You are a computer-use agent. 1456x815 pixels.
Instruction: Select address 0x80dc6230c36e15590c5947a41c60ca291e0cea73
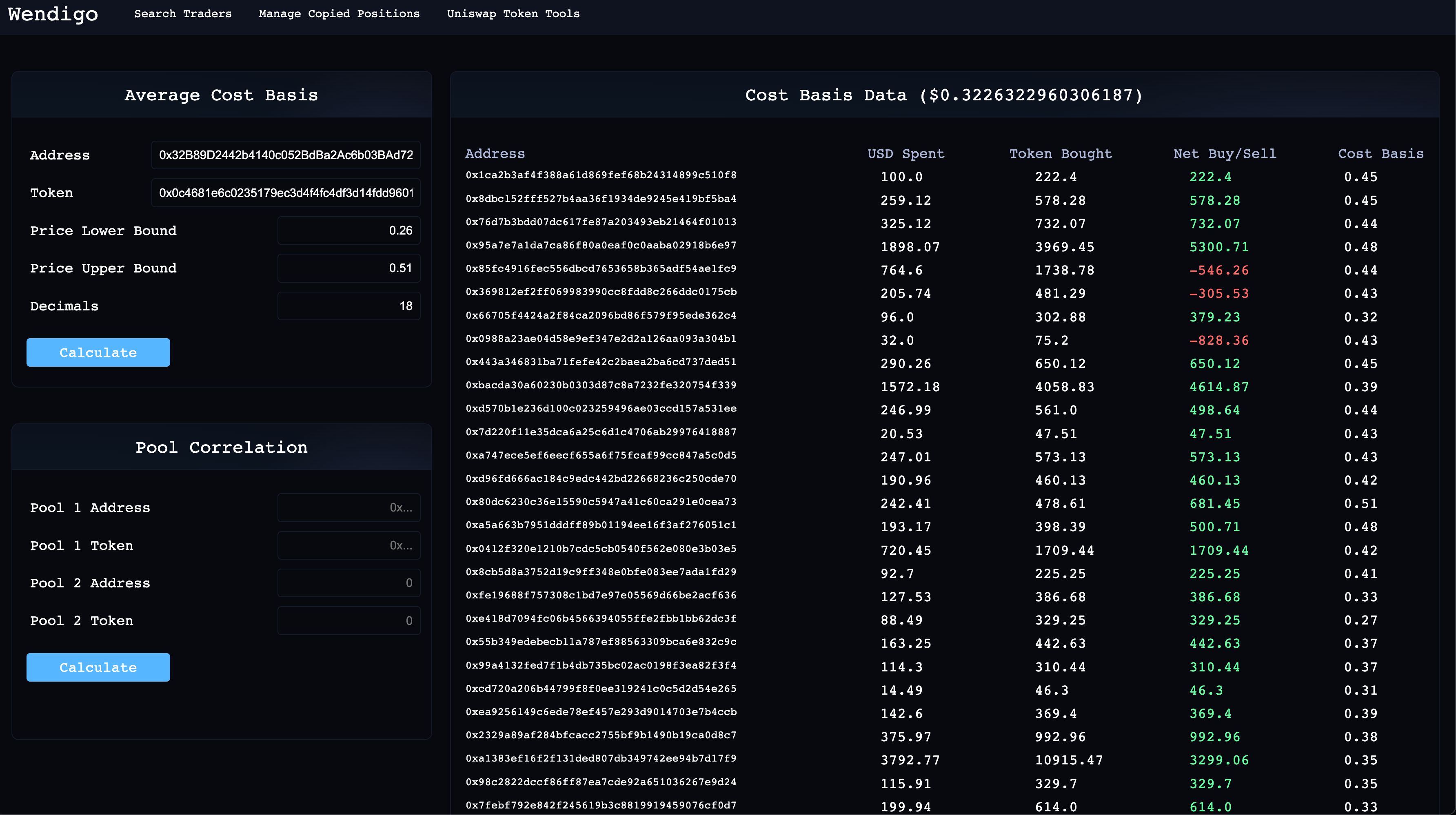(x=601, y=502)
